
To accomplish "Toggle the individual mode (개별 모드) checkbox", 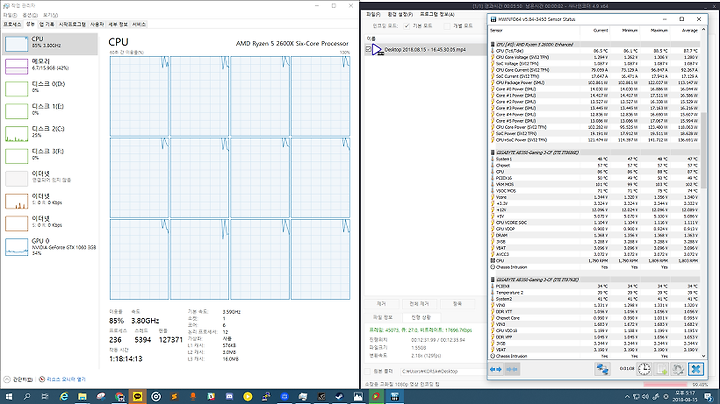I will point(447,26).
